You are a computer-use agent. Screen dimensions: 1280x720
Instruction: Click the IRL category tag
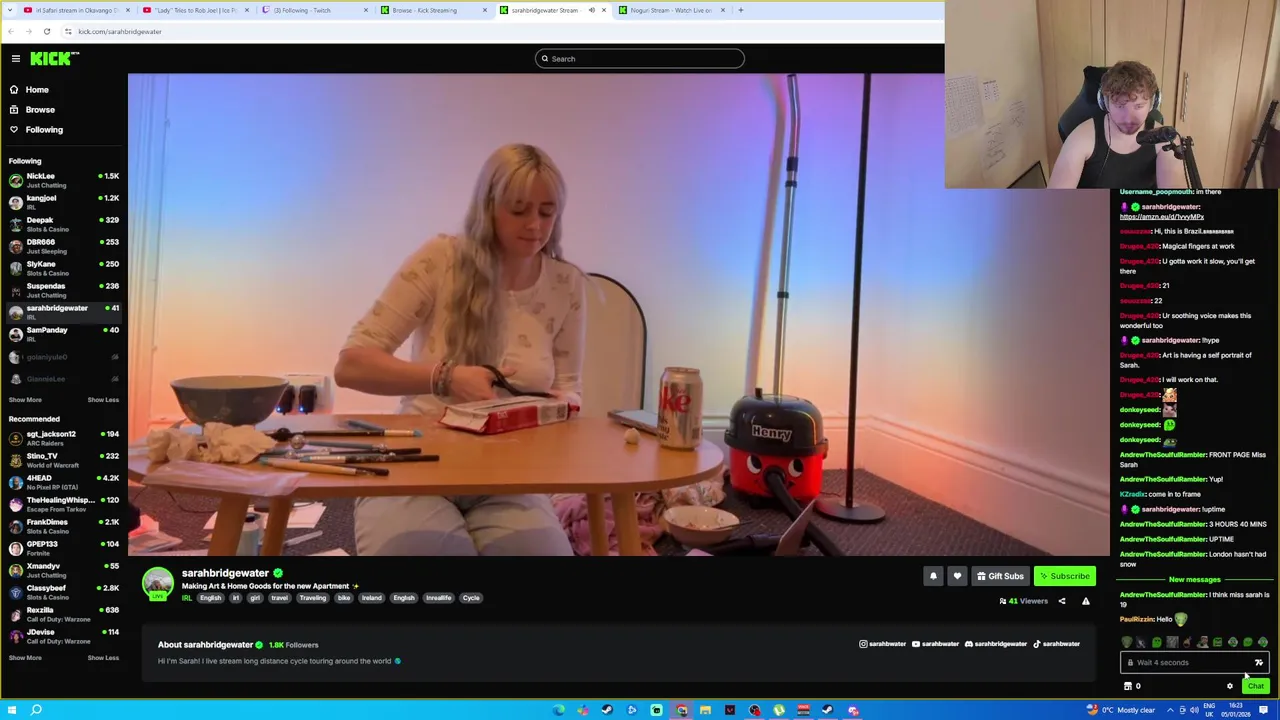(x=187, y=598)
